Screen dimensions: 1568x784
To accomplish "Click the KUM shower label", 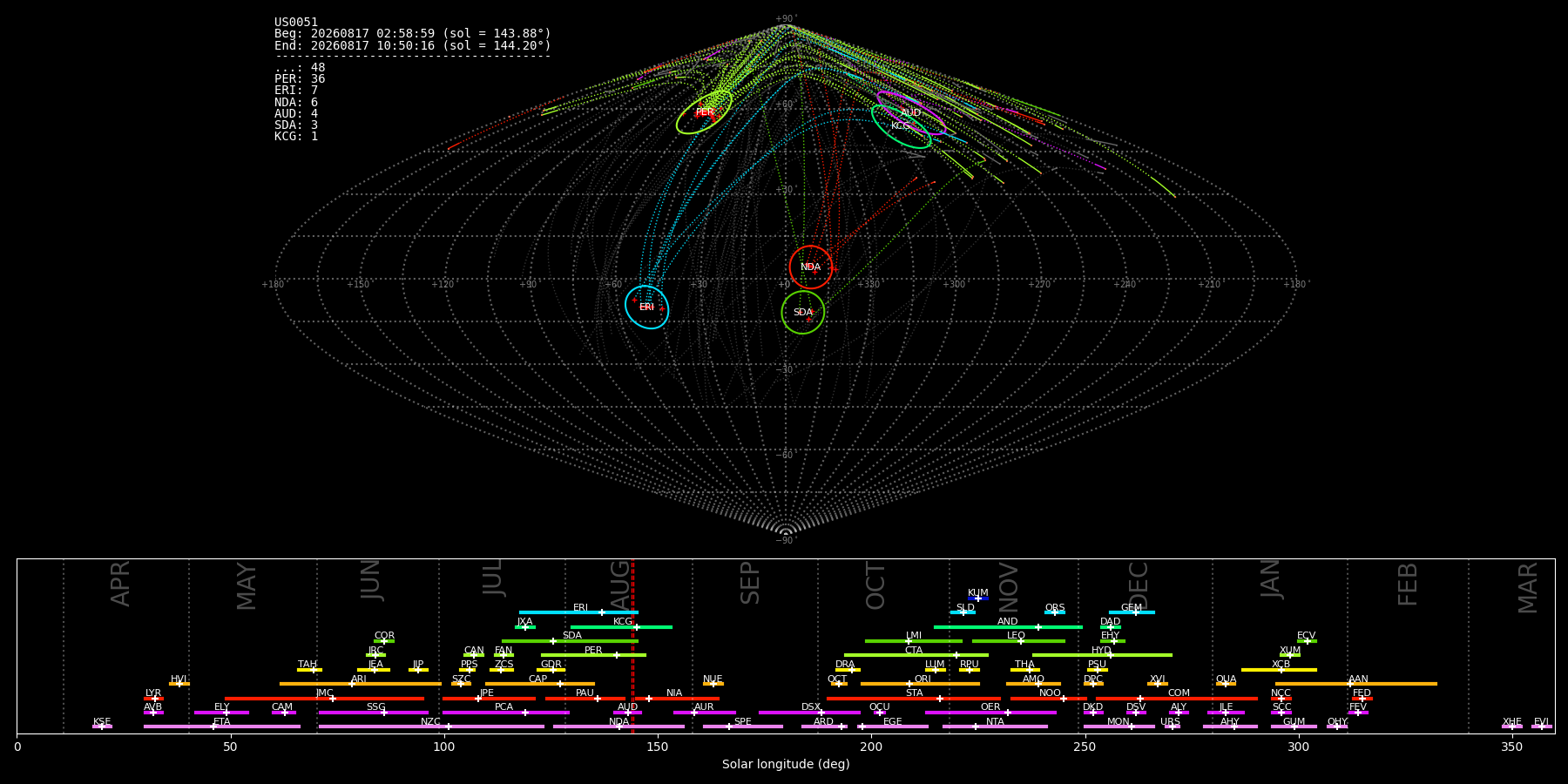I will [978, 593].
